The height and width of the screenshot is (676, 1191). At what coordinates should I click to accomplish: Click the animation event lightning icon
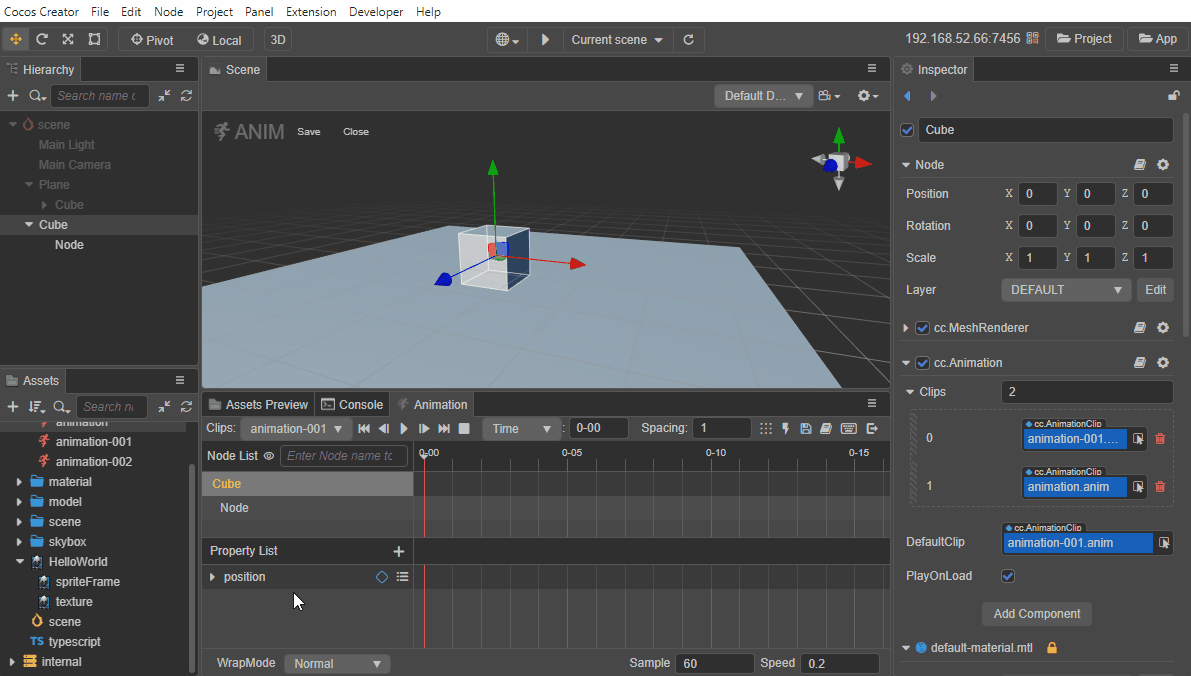click(785, 428)
